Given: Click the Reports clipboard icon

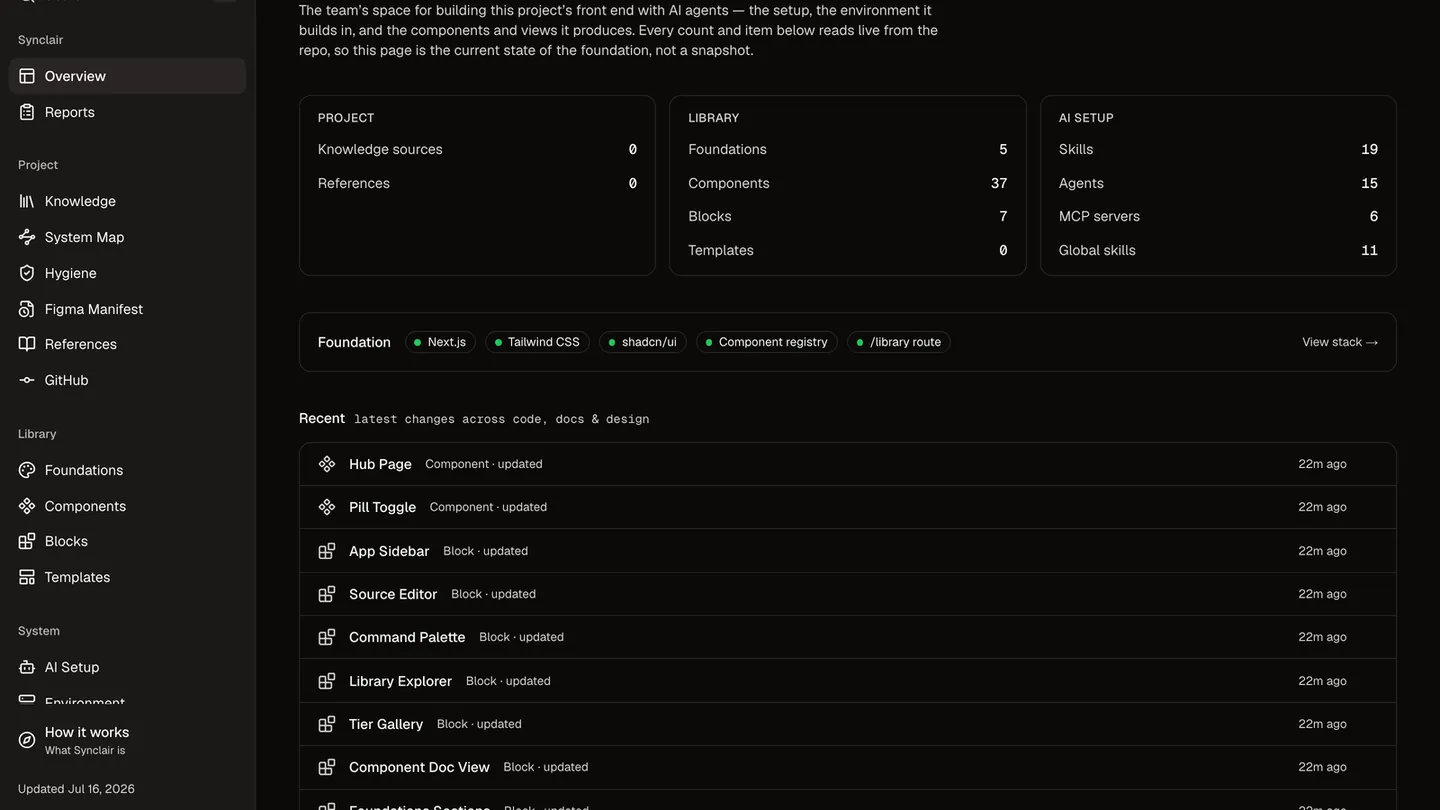Looking at the screenshot, I should pos(27,112).
